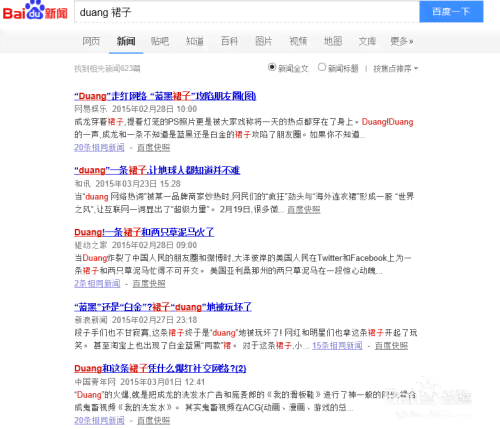Click the search box containing duang 裙子
Image resolution: width=500 pixels, height=429 pixels.
[247, 12]
